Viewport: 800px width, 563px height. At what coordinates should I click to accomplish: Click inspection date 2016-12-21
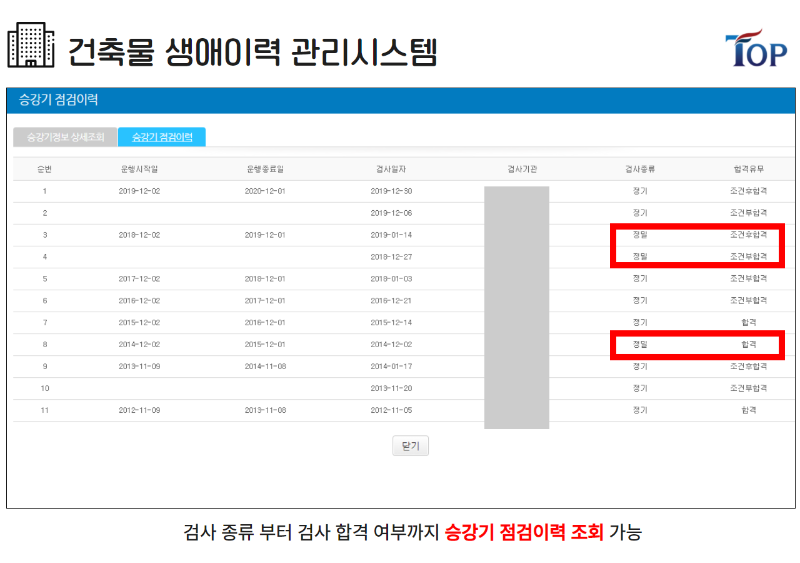click(391, 301)
